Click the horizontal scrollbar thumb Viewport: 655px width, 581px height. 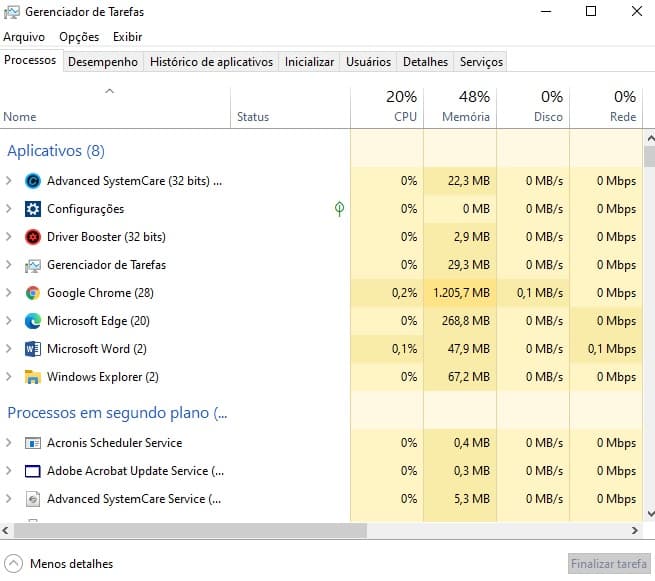point(190,530)
